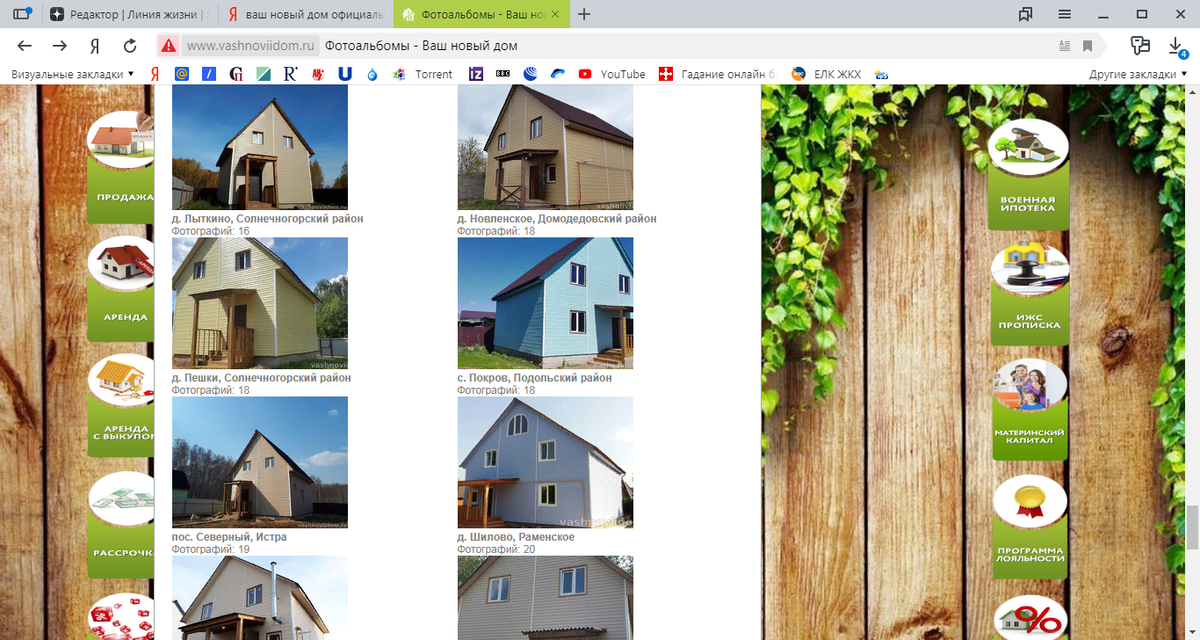Open the R bookmark icon
The height and width of the screenshot is (640, 1200).
pyautogui.click(x=290, y=74)
